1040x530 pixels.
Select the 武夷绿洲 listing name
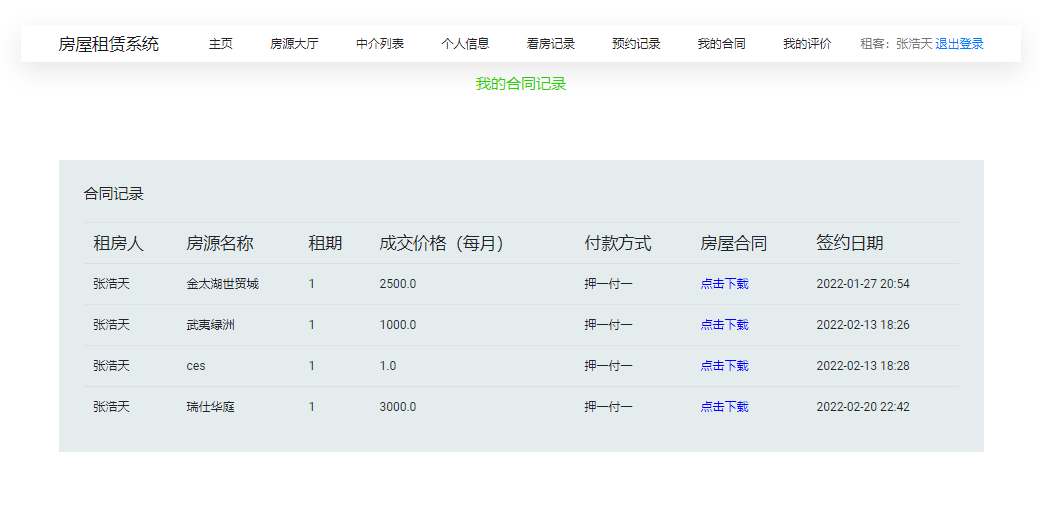coord(210,325)
